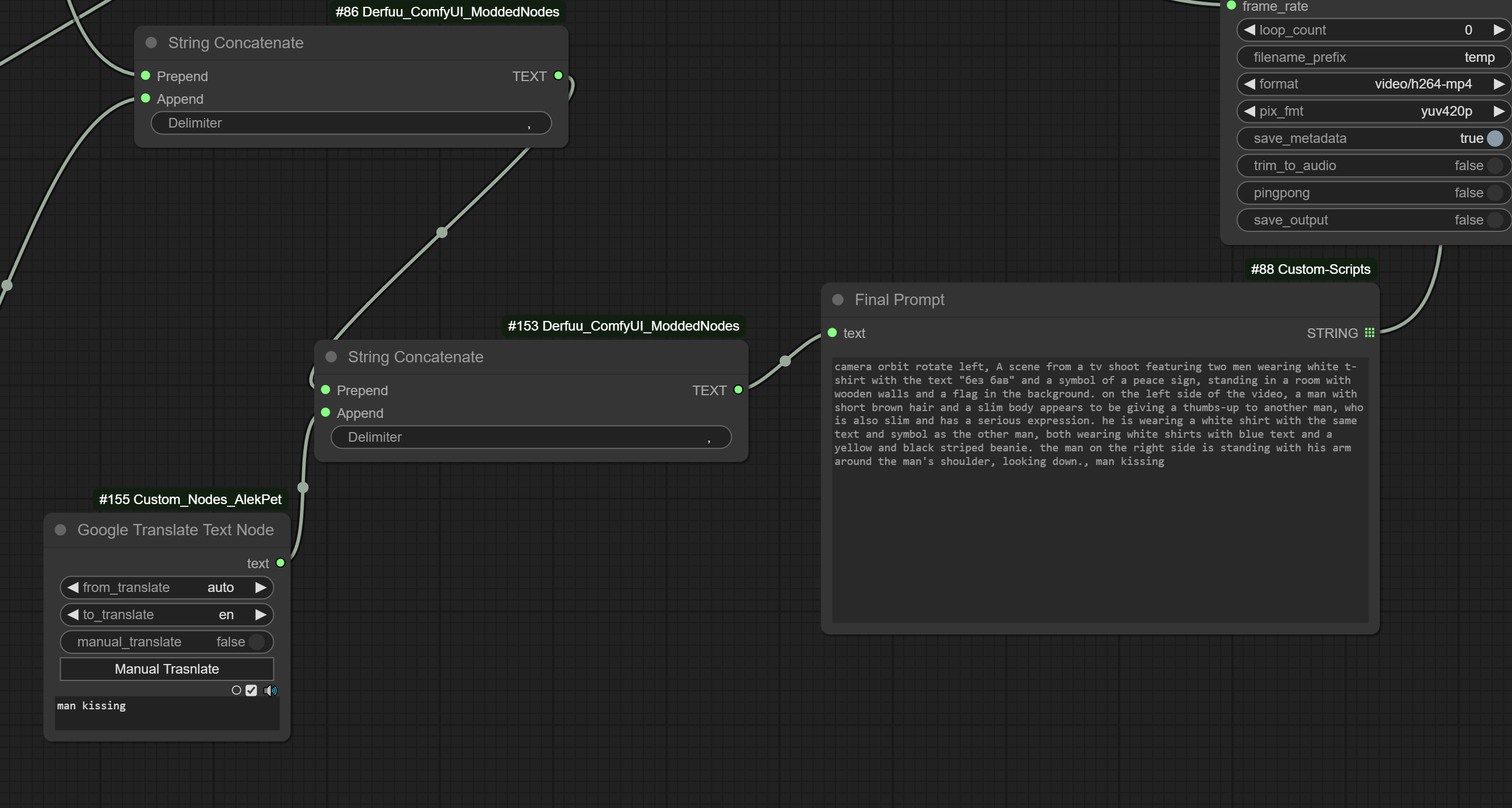
Task: Toggle the checked checkbox above the man kissing text
Action: tap(251, 691)
